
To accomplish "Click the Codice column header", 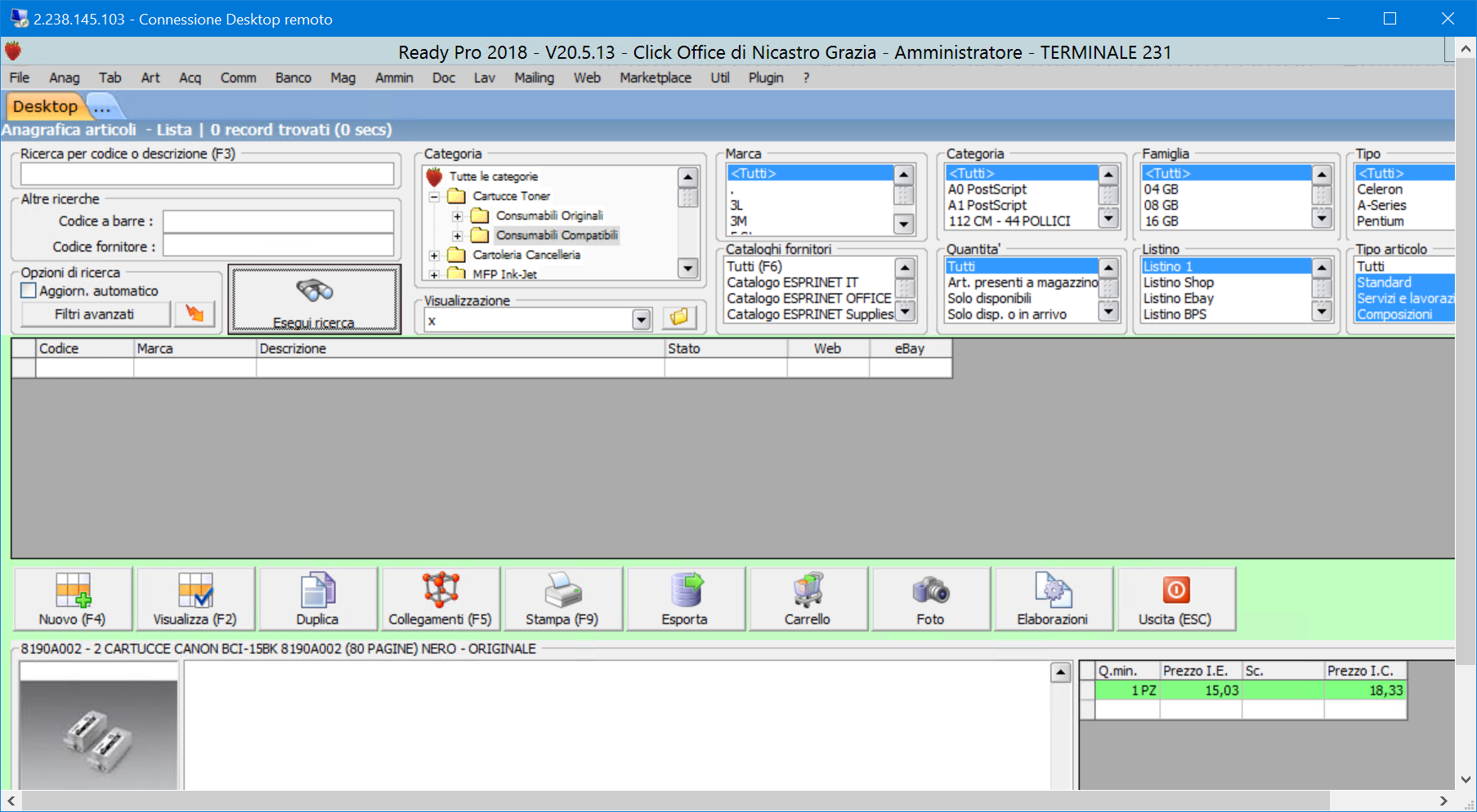I will click(85, 348).
